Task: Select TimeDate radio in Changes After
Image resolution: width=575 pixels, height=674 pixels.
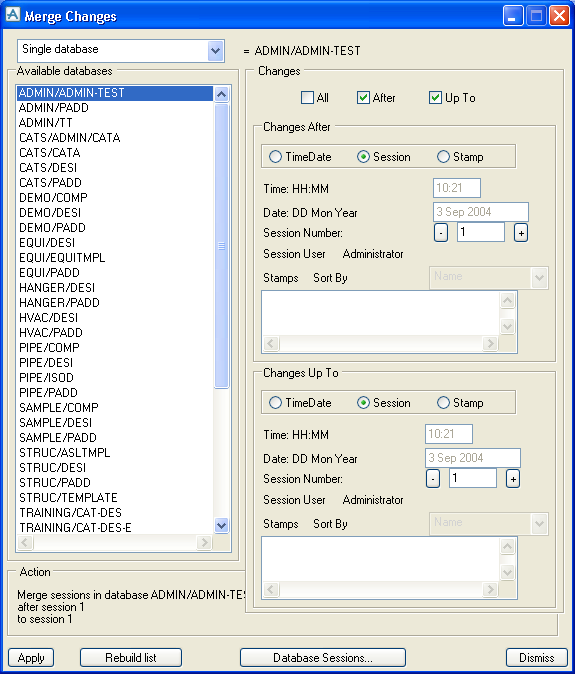Action: 275,156
